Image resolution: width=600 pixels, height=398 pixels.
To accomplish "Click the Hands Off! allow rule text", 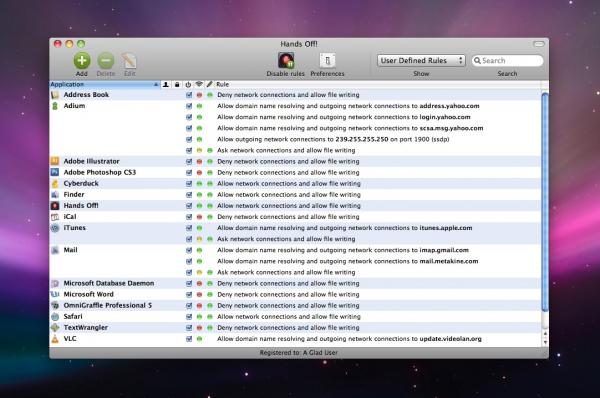I will pos(289,206).
